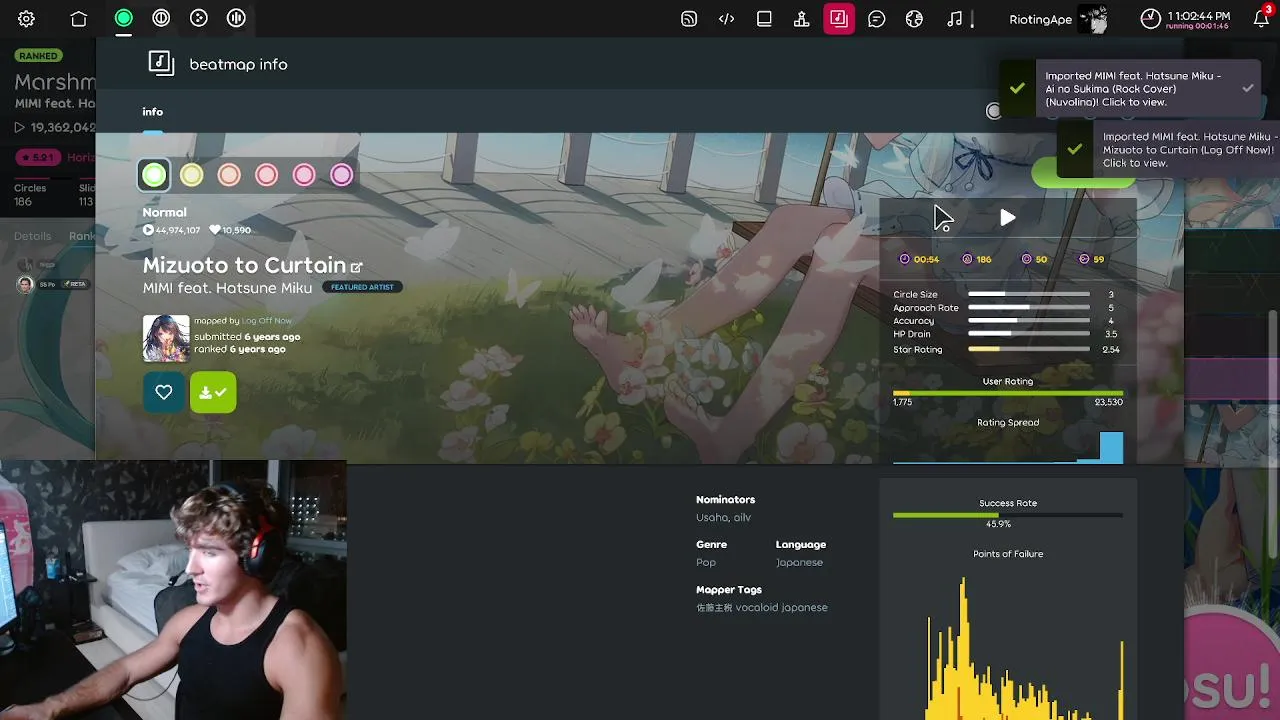Click the play count 44,974,107
1280x720 pixels.
click(171, 230)
